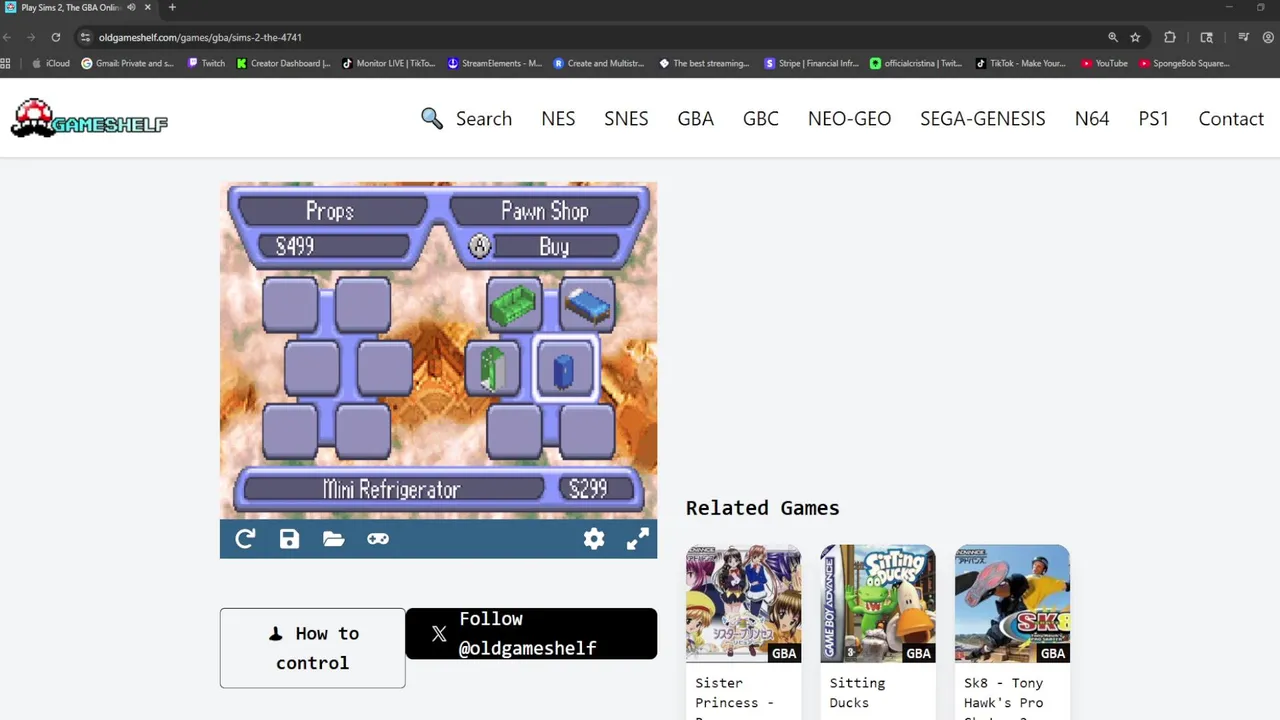Viewport: 1280px width, 720px height.
Task: Open the Contact page
Action: point(1231,118)
